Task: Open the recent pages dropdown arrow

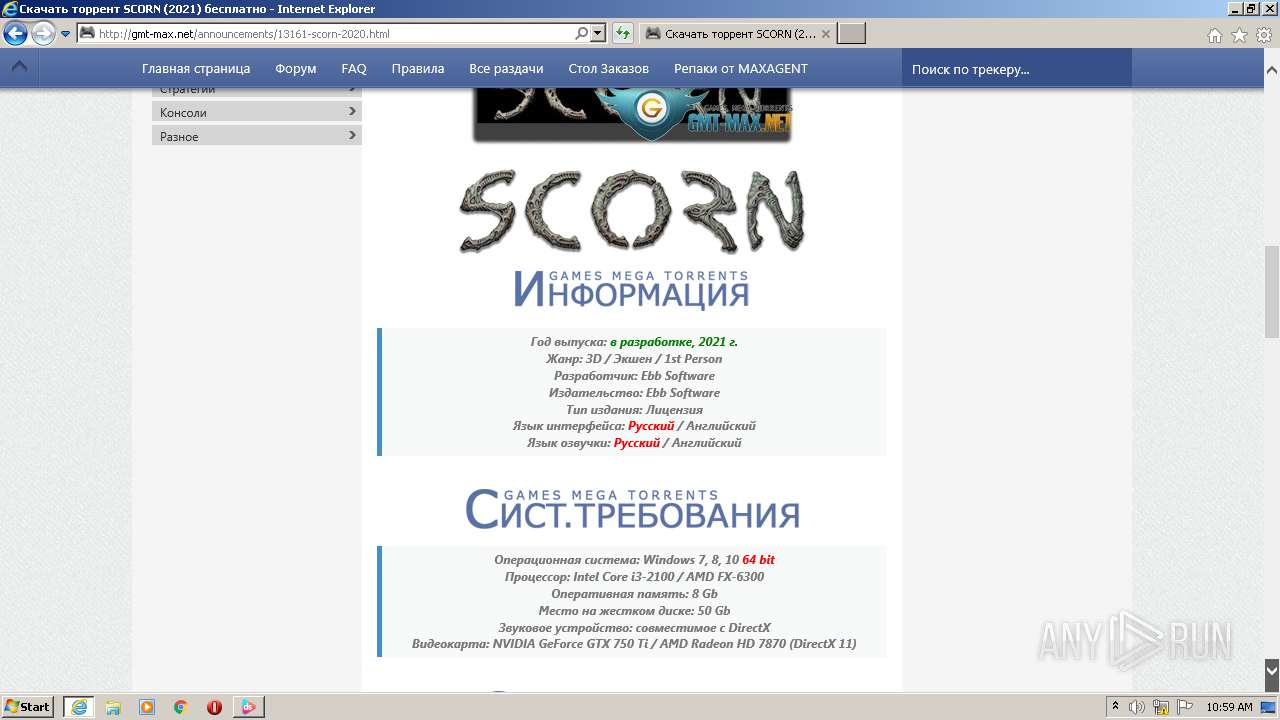Action: [66, 34]
